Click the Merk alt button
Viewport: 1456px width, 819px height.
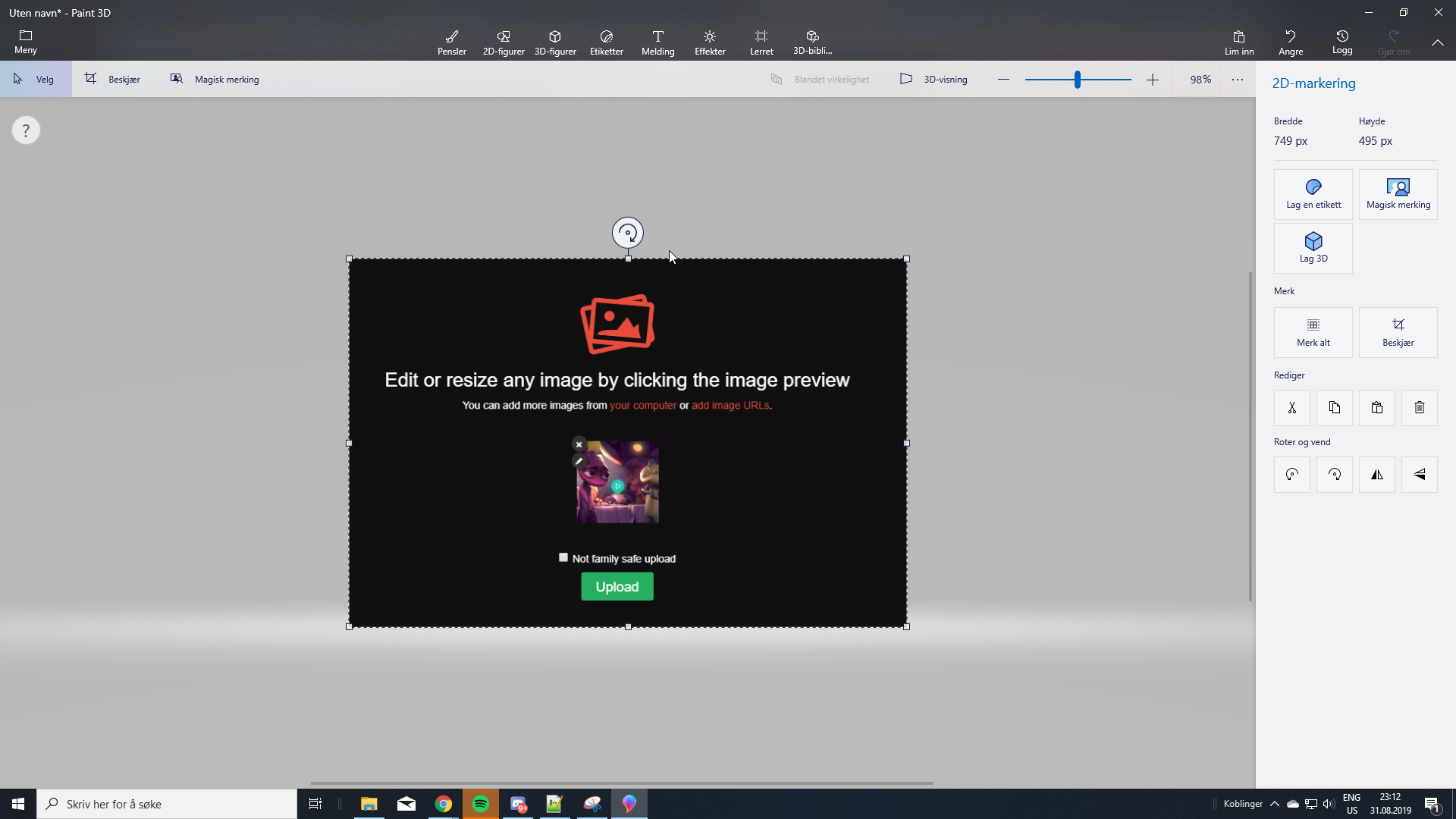pyautogui.click(x=1313, y=332)
